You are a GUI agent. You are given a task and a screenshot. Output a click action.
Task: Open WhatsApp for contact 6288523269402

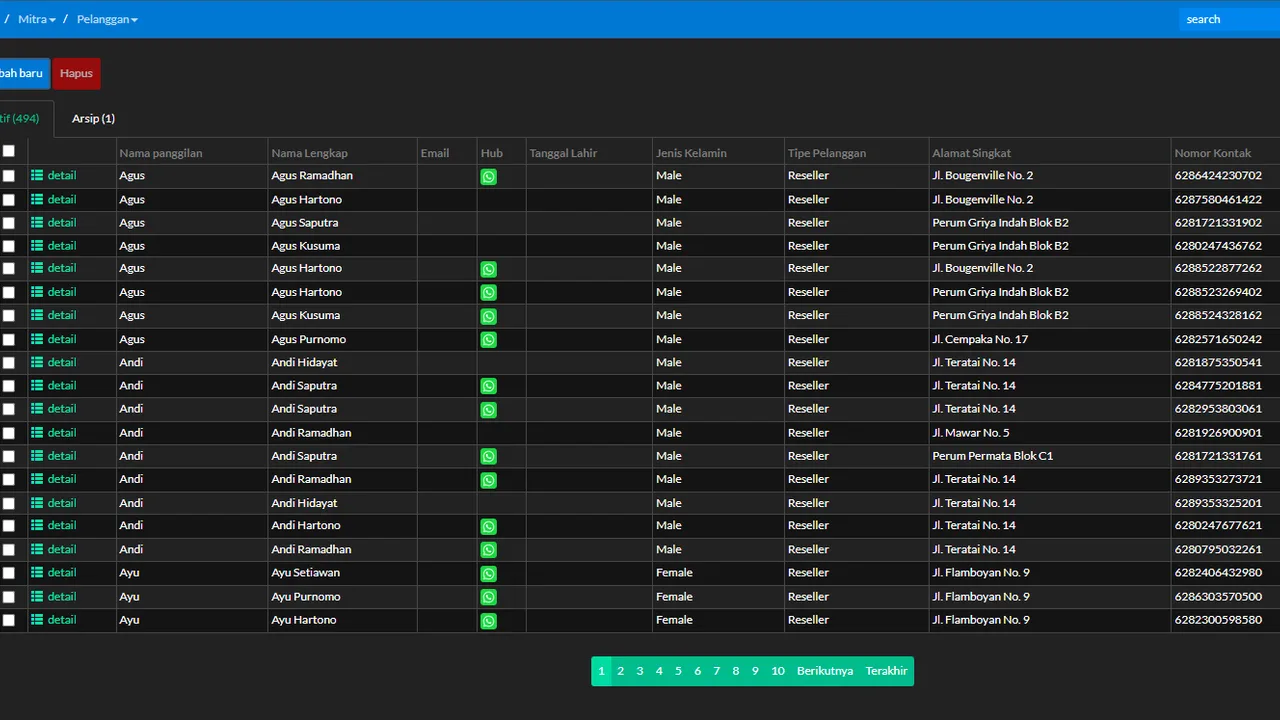488,293
